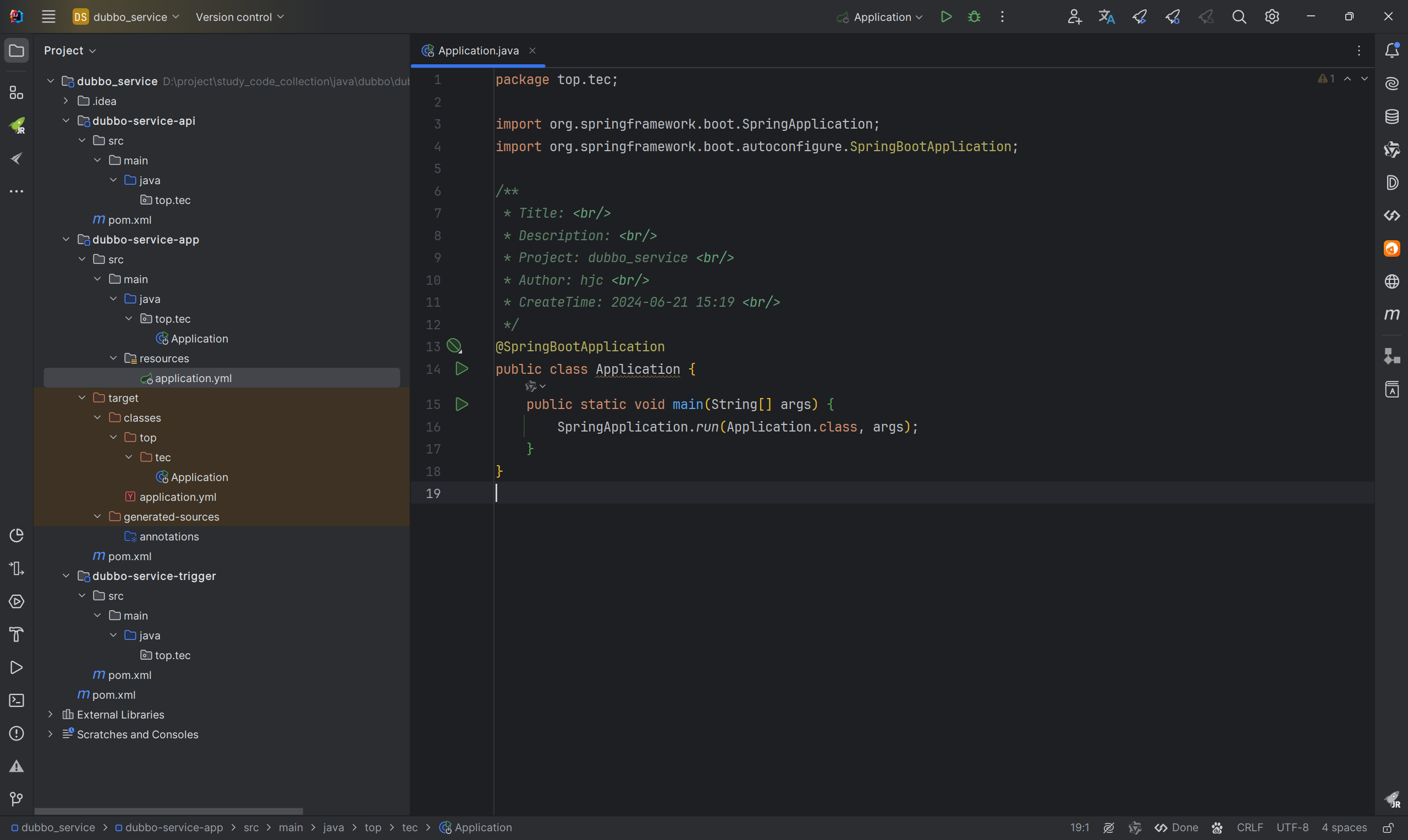Start debugging with the bug icon
Image resolution: width=1408 pixels, height=840 pixels.
point(974,17)
